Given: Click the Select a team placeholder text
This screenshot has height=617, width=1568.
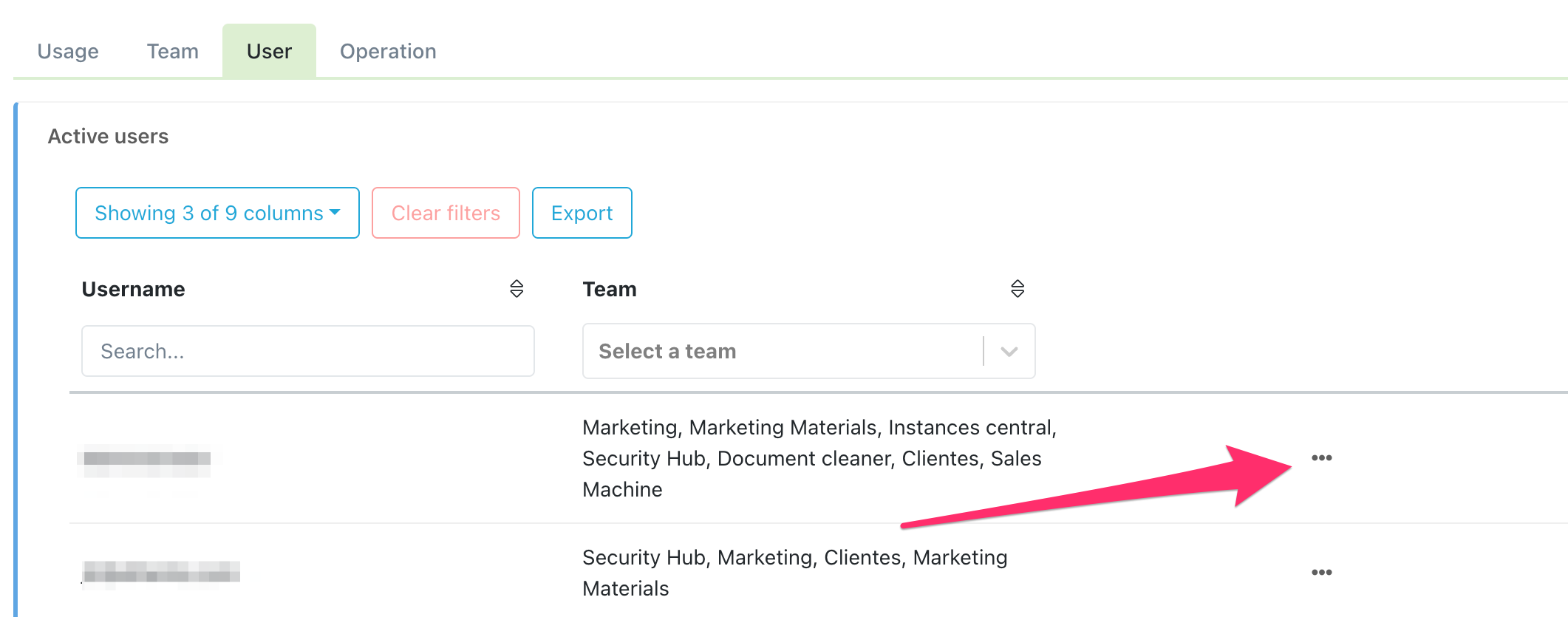Looking at the screenshot, I should pos(667,352).
